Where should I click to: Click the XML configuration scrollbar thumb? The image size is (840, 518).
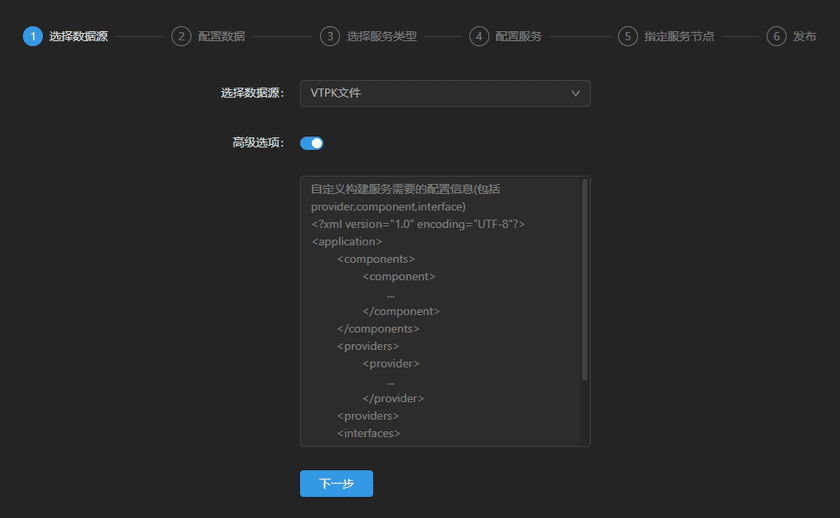pyautogui.click(x=584, y=280)
